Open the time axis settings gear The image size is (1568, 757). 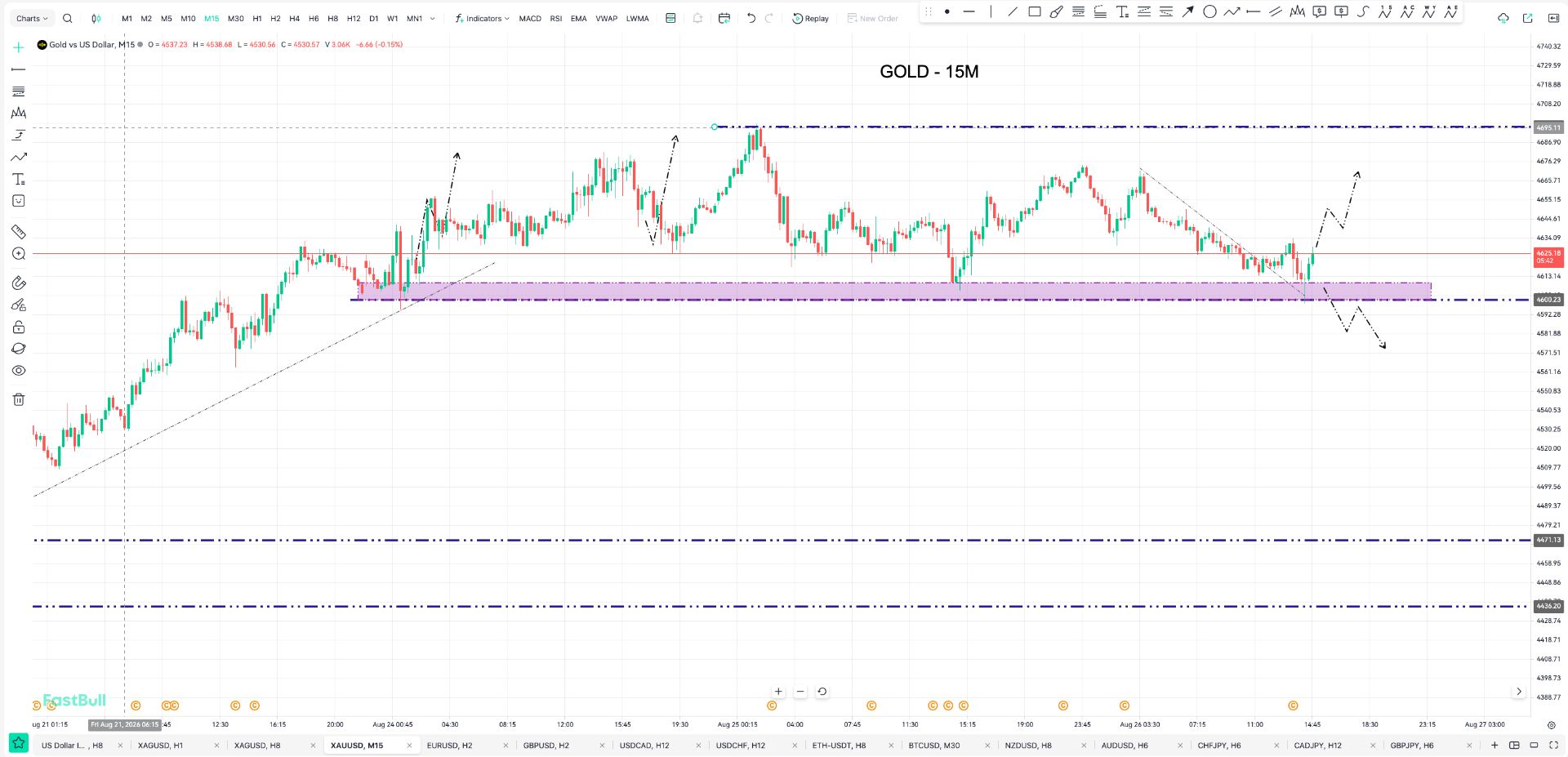[1551, 724]
